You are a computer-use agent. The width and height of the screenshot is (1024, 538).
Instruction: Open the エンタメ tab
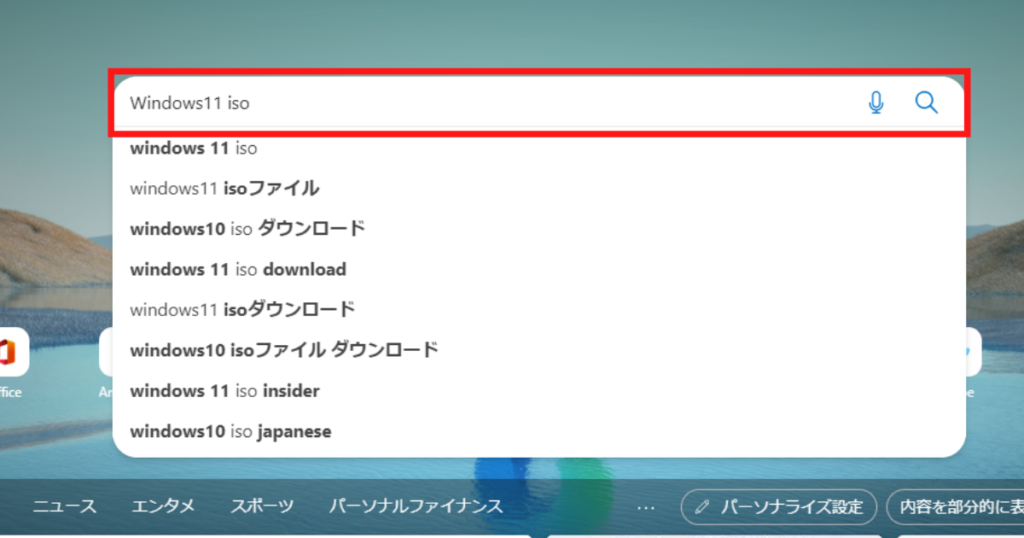(x=163, y=507)
